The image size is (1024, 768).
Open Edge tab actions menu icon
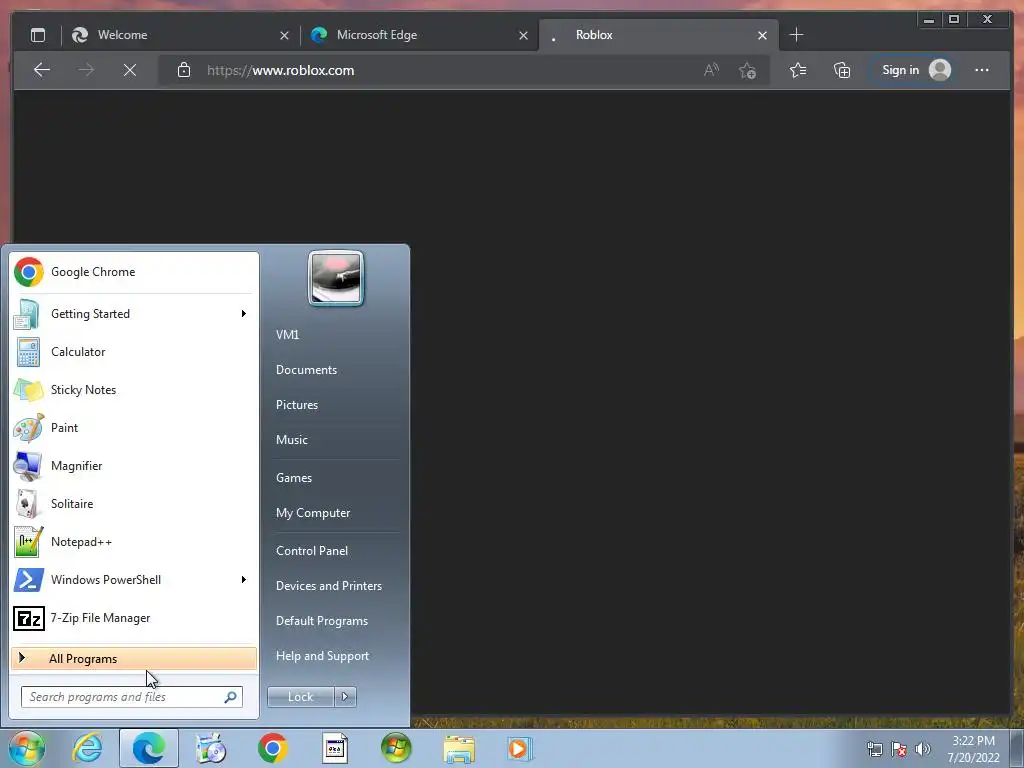click(38, 35)
